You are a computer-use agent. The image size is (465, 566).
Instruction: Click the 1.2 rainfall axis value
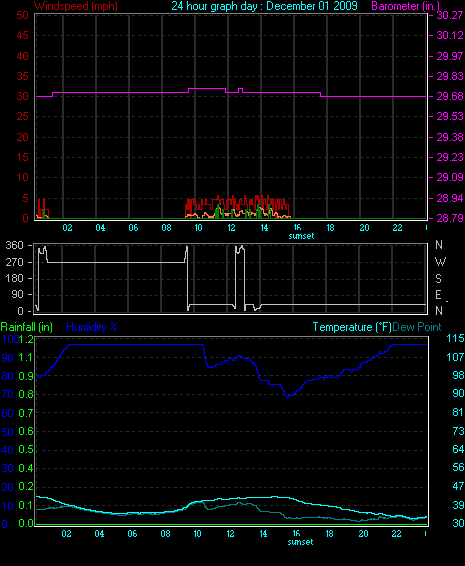26,339
